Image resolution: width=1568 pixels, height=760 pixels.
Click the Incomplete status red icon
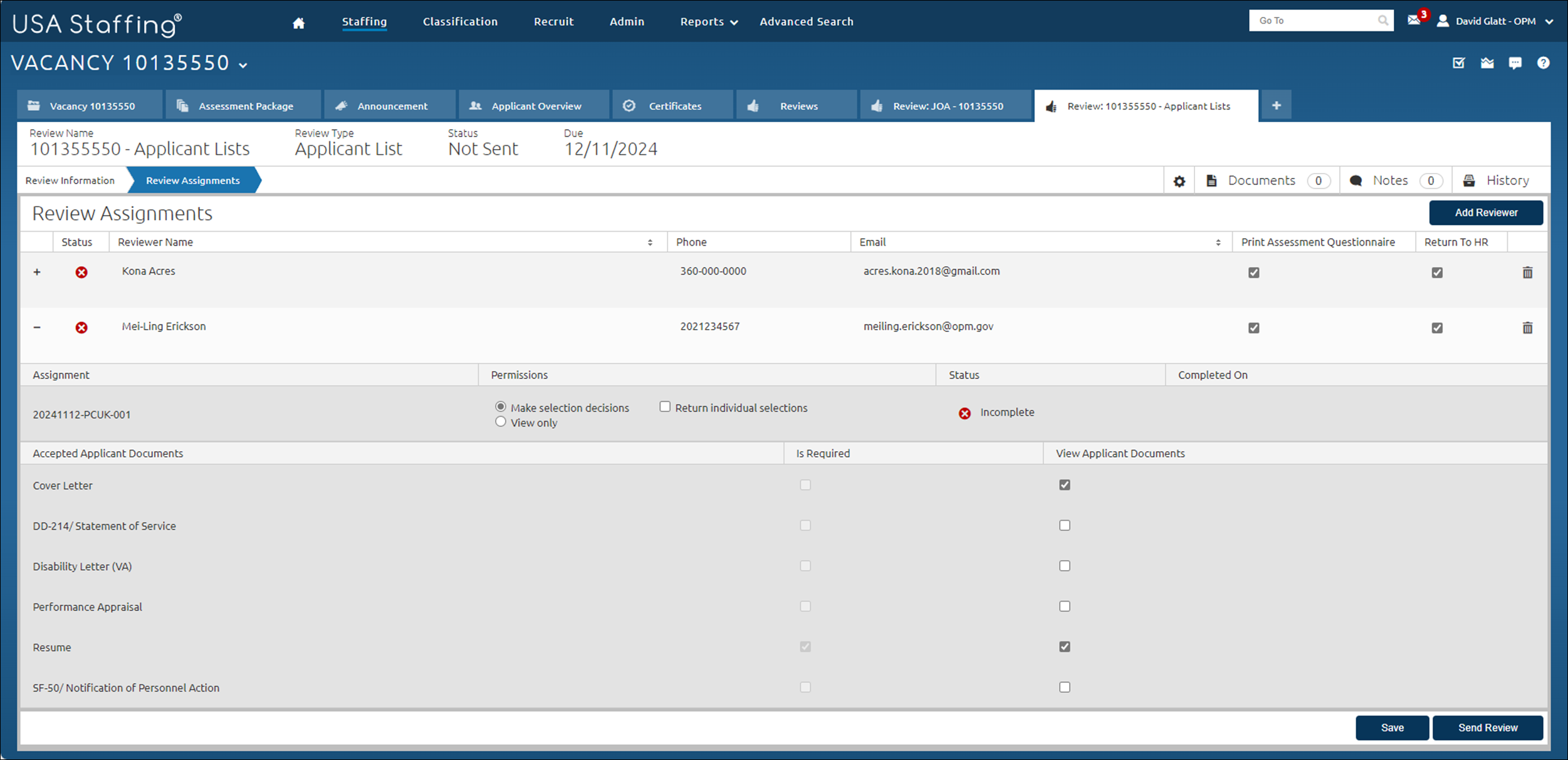(x=964, y=414)
